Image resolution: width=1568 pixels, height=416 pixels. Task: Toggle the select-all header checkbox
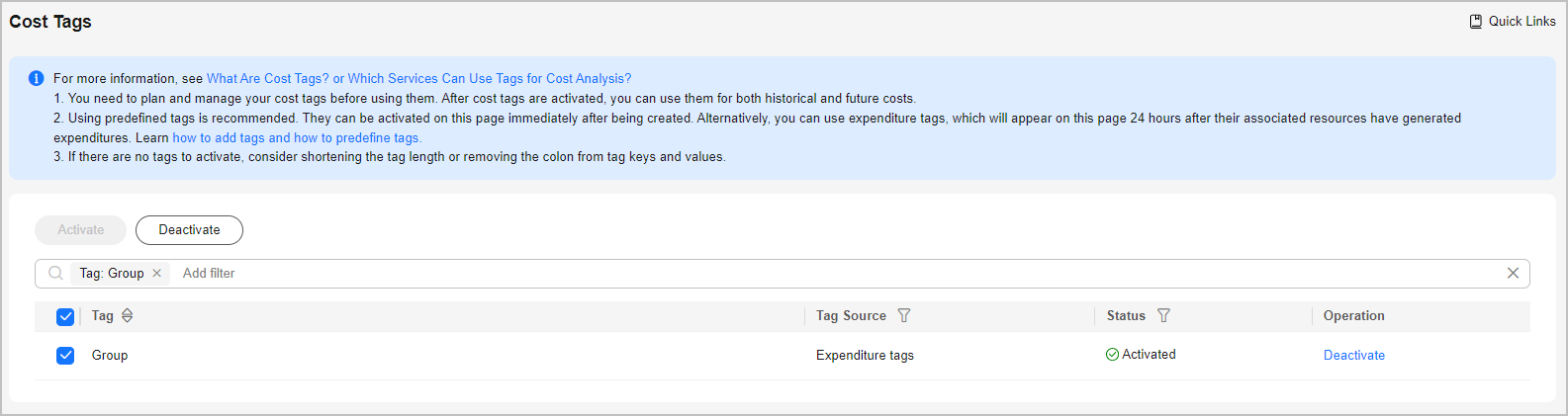(65, 316)
